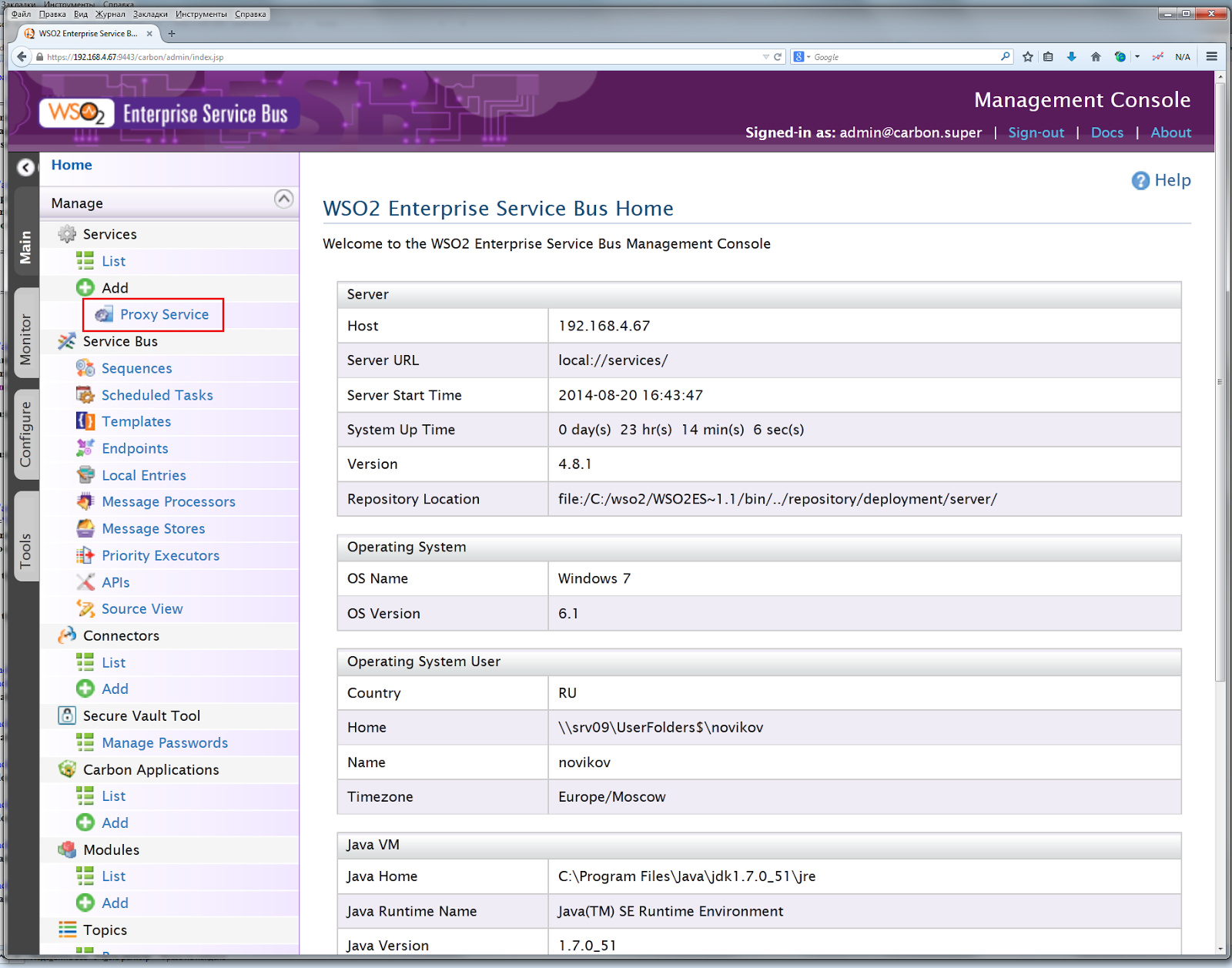Open the Закладки browser menu
Viewport: 1232px width, 968px height.
click(150, 14)
